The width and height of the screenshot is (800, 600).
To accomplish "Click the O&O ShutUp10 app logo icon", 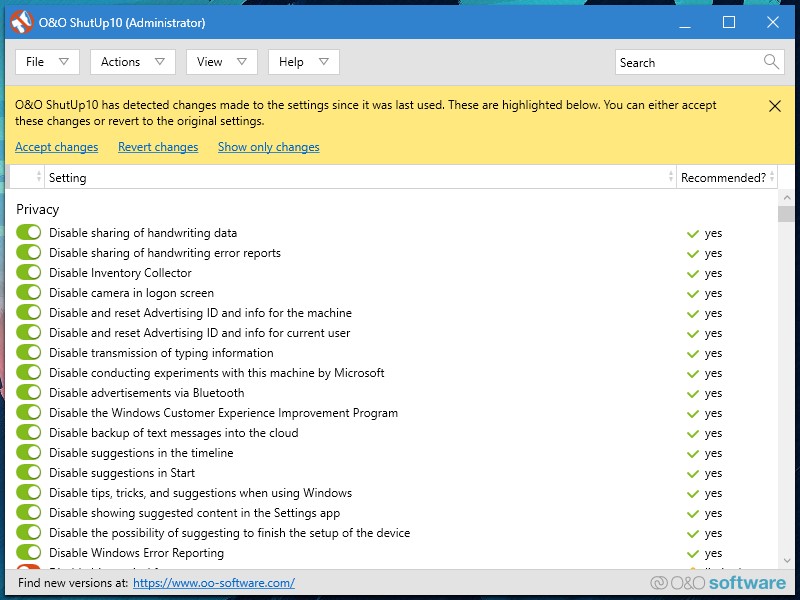I will tap(20, 22).
